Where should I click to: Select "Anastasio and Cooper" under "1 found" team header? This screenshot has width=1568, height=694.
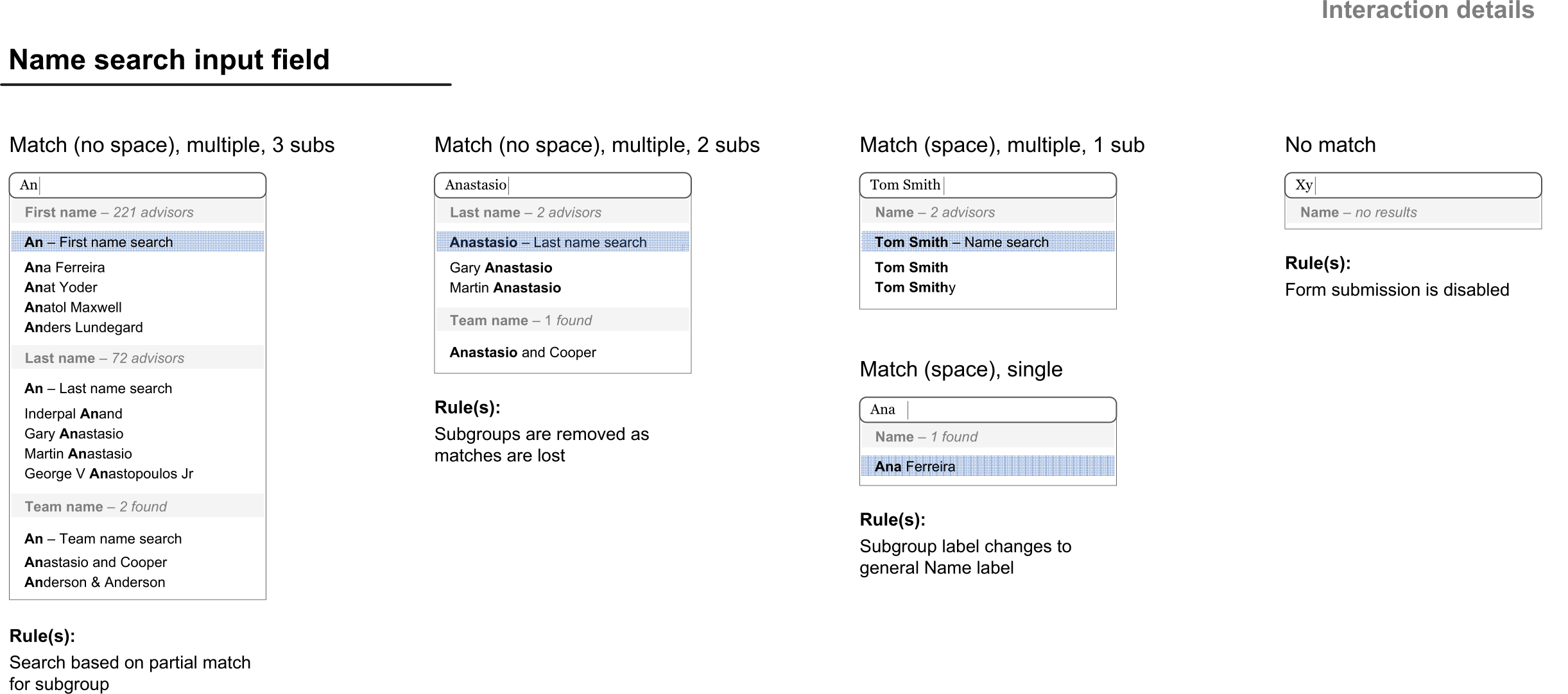[522, 352]
